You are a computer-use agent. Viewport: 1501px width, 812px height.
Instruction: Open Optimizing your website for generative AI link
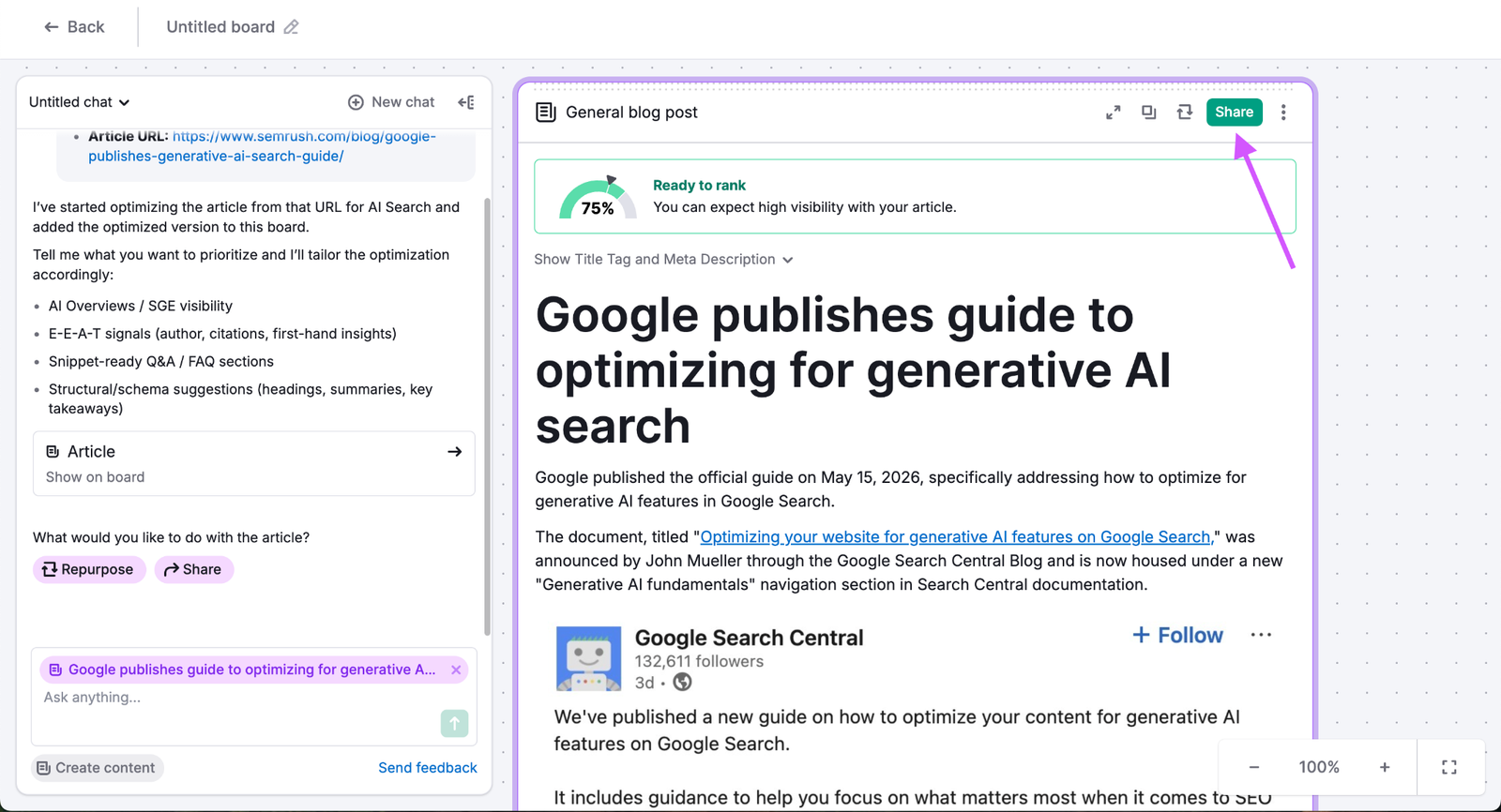click(x=955, y=537)
